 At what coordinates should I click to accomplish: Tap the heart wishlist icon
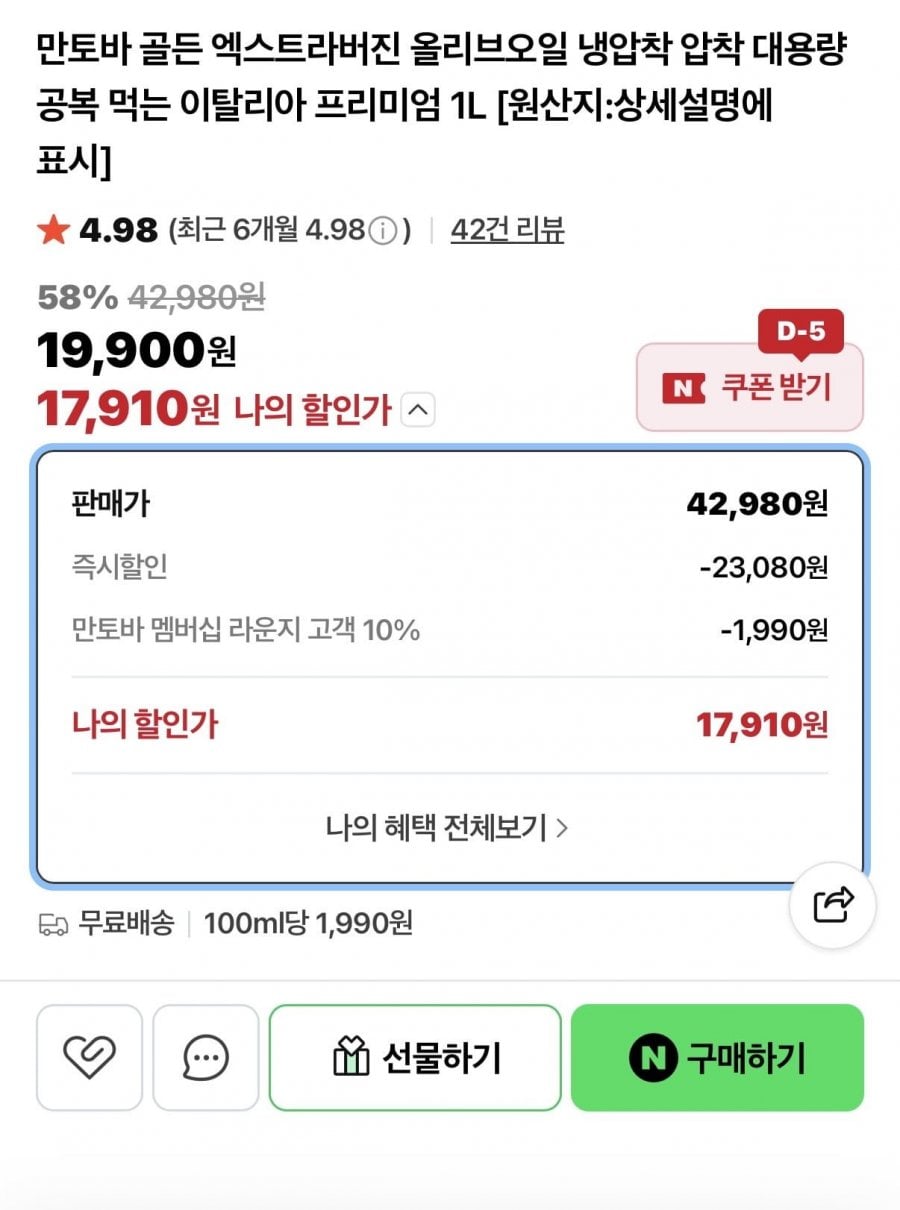click(89, 1057)
